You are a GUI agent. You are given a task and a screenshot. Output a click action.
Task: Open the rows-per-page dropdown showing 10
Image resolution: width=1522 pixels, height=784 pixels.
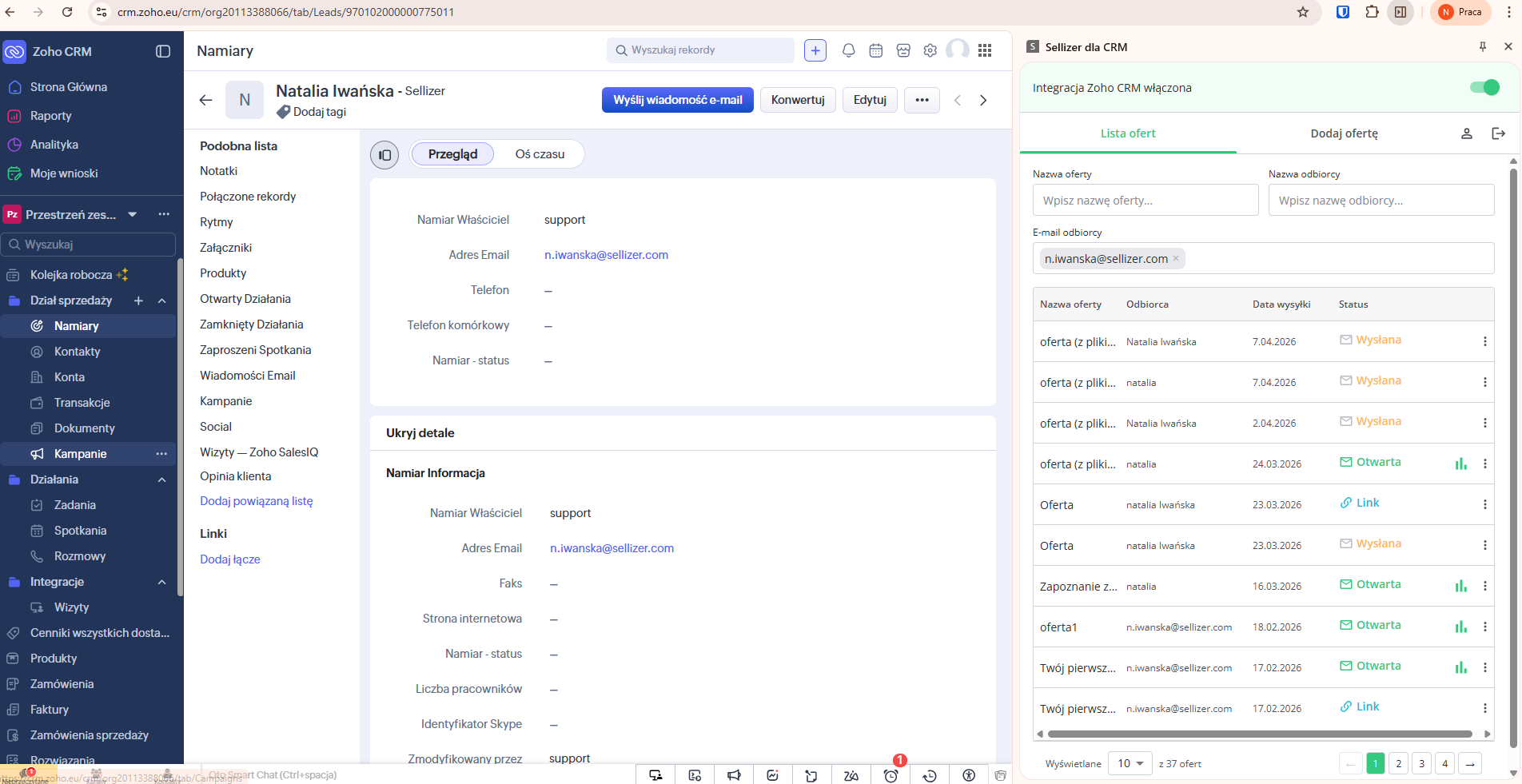click(x=1130, y=763)
